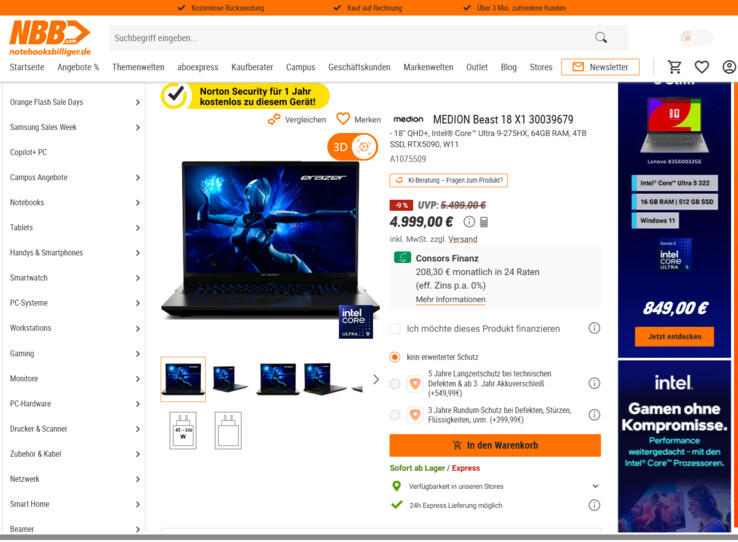738x542 pixels.
Task: Expand the Tablets category arrow
Action: pyautogui.click(x=137, y=228)
